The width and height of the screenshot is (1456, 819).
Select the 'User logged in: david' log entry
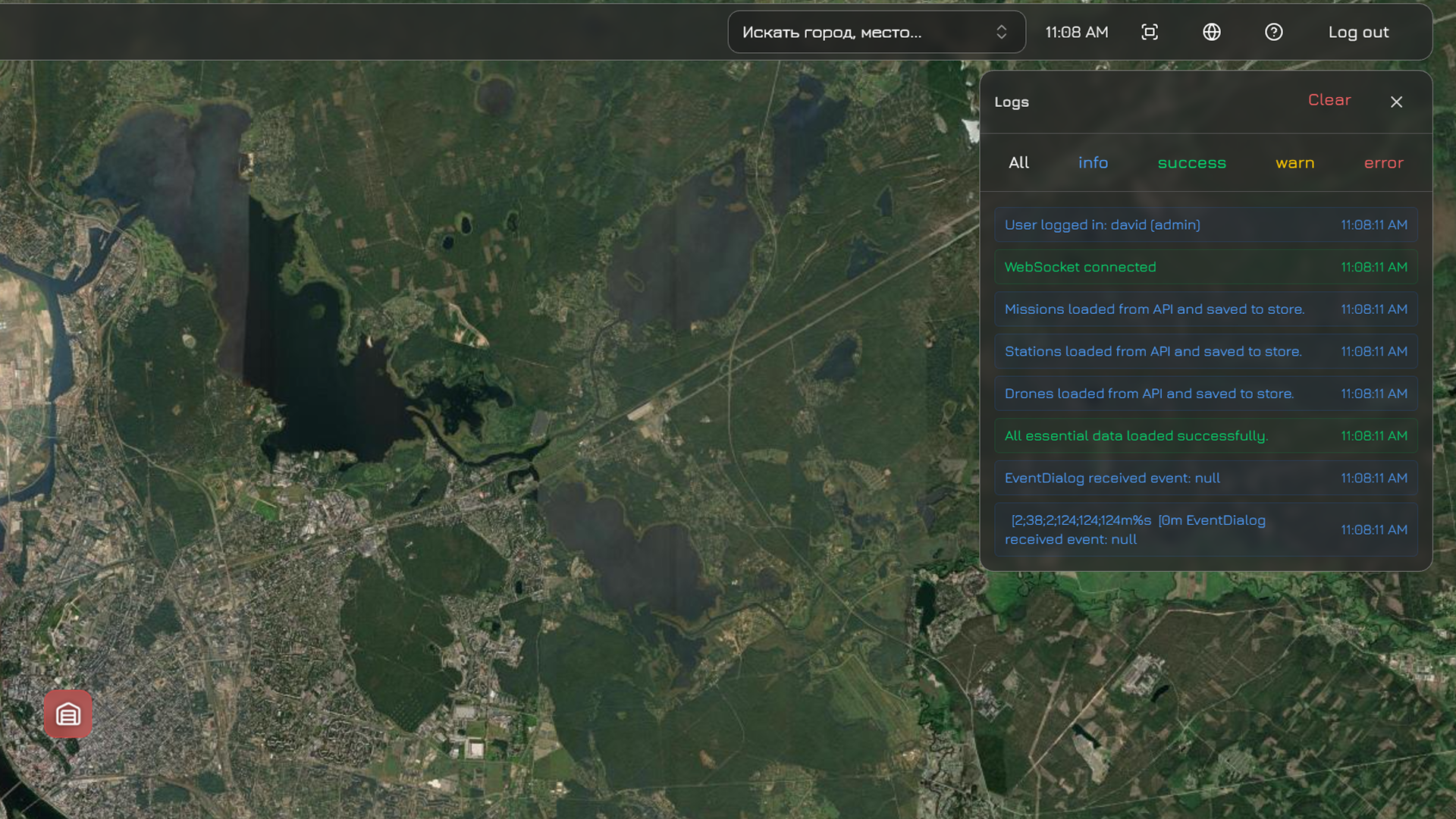[1206, 224]
